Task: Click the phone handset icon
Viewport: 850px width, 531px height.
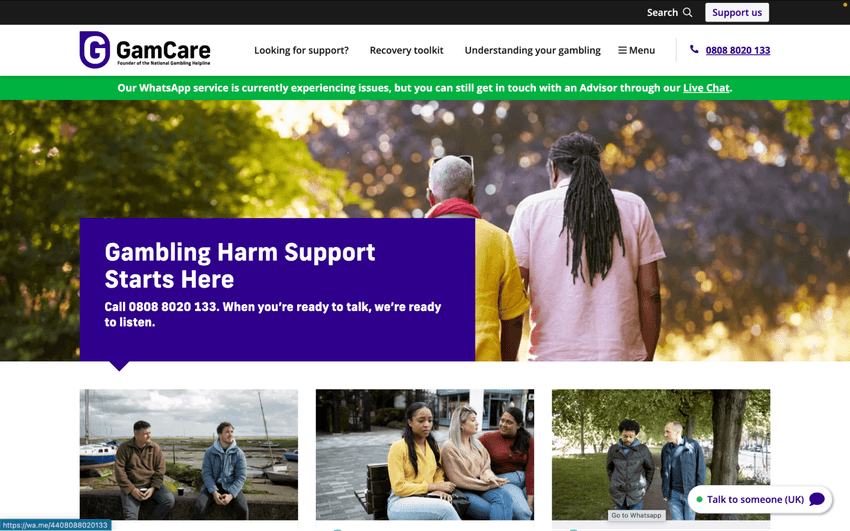Action: tap(694, 49)
